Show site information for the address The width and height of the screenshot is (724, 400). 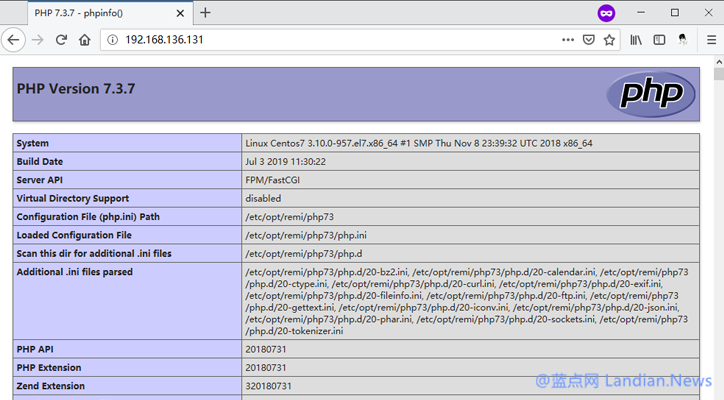click(x=112, y=40)
